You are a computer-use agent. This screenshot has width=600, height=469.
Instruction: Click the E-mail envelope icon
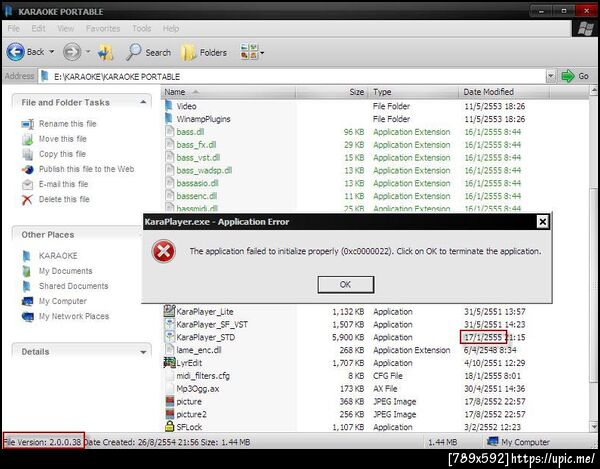coord(27,185)
